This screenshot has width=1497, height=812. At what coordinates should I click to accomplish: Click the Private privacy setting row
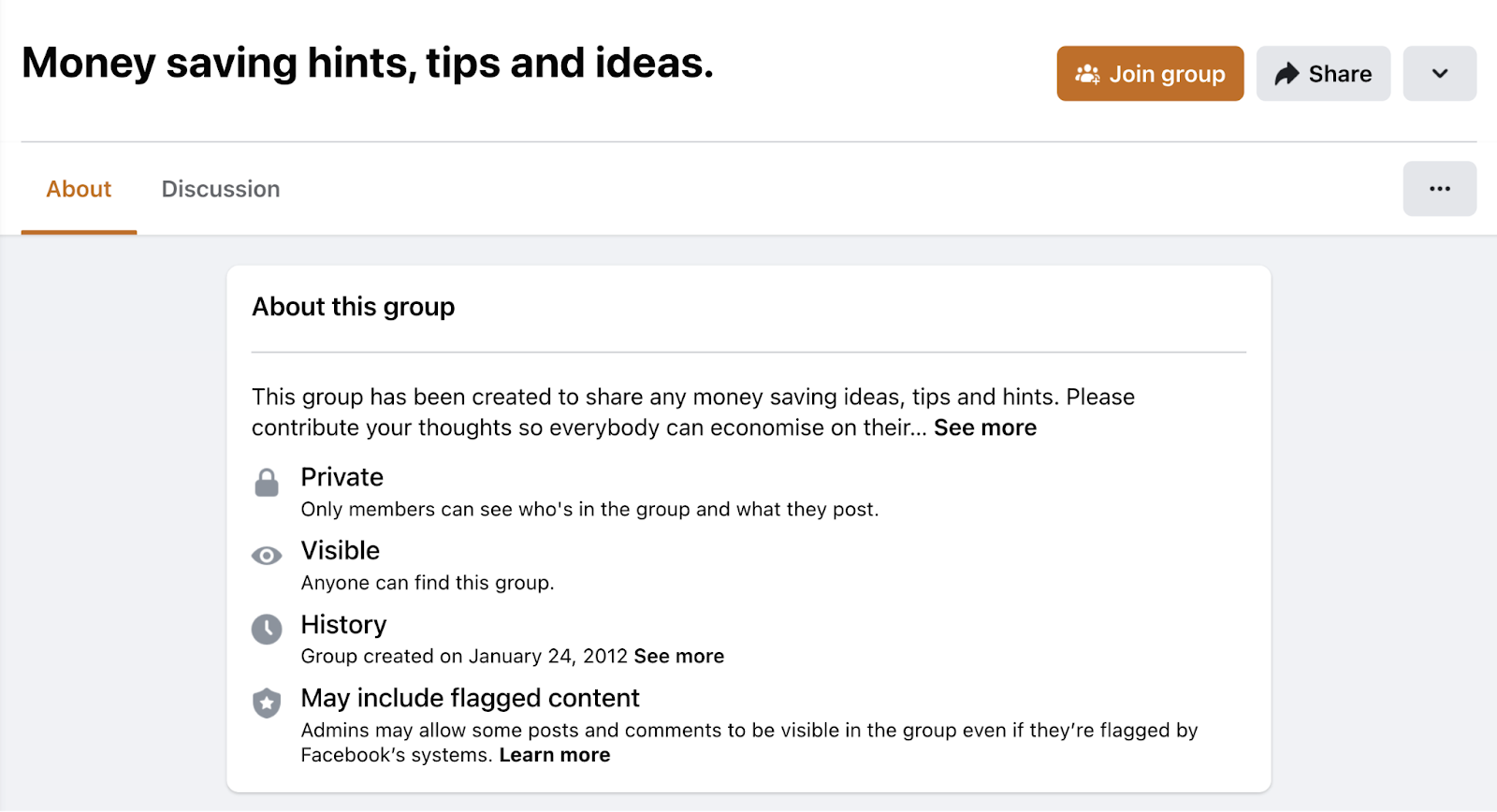coord(342,477)
